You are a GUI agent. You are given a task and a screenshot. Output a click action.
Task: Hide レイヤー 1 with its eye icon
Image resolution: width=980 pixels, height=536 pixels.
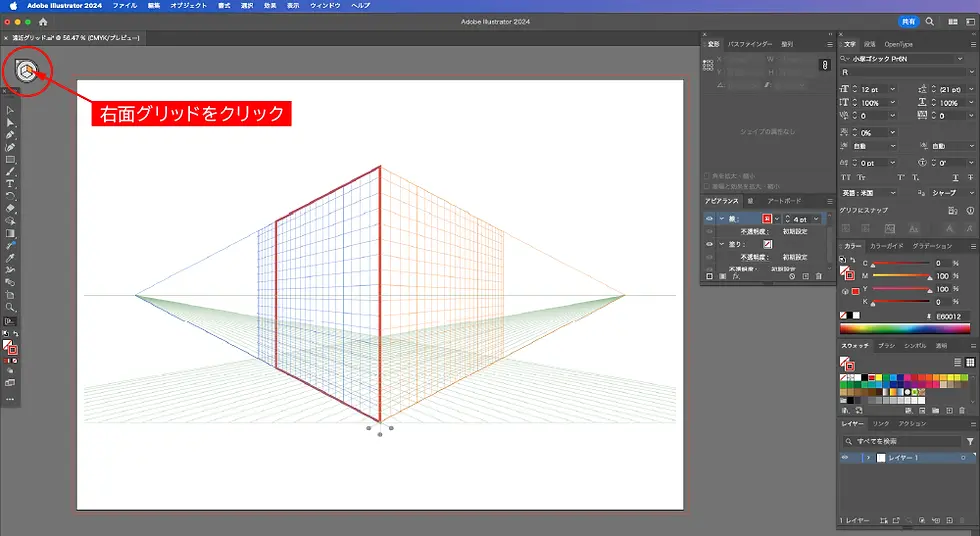point(846,457)
